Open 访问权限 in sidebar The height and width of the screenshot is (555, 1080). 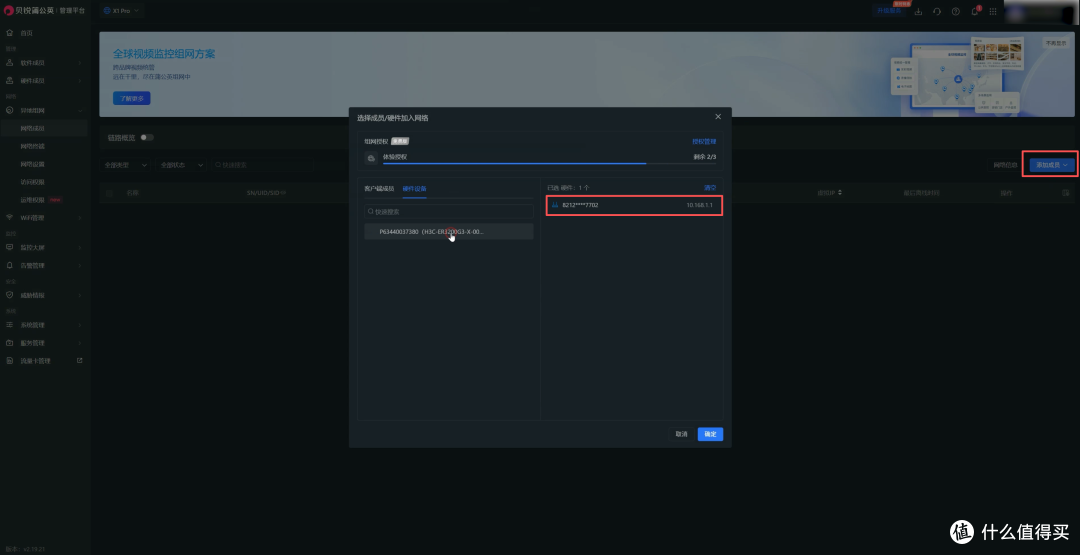coord(32,182)
